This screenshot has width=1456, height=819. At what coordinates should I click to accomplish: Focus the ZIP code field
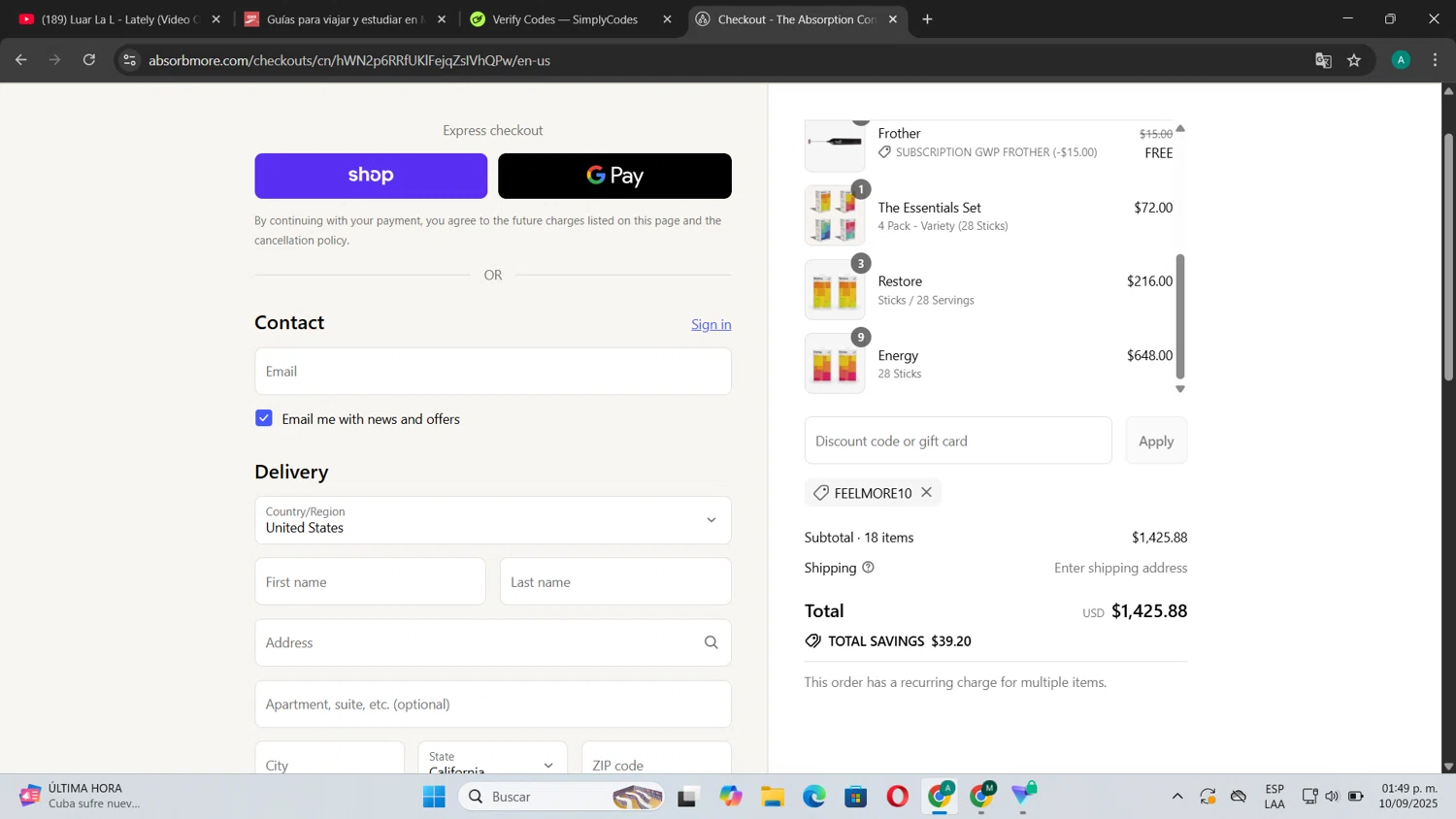pos(656,758)
